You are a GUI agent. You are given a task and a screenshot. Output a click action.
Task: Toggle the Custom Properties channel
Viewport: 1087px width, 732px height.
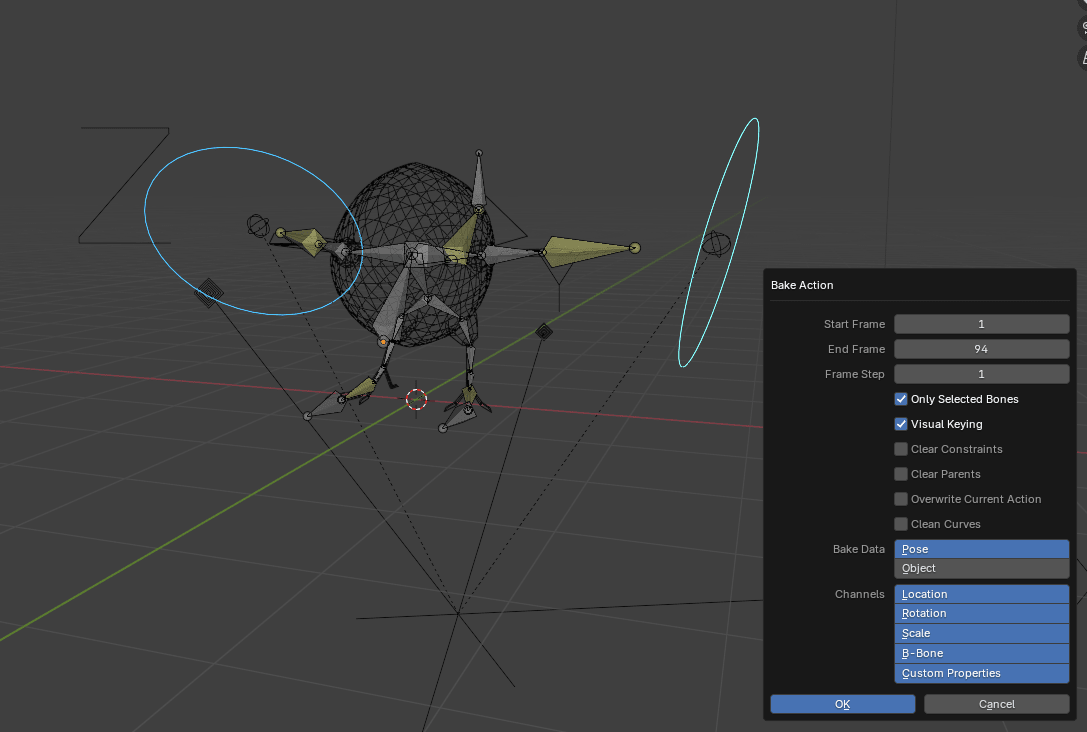(x=981, y=673)
